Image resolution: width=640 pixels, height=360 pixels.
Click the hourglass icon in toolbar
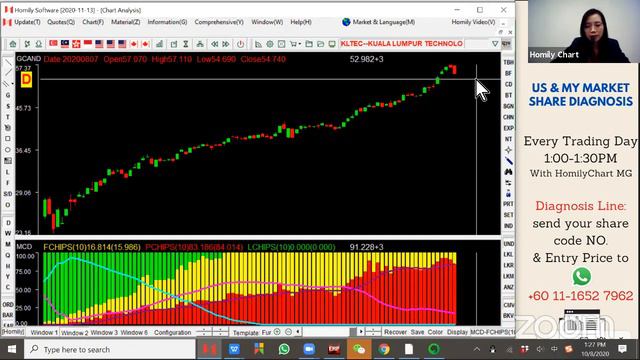tap(186, 44)
